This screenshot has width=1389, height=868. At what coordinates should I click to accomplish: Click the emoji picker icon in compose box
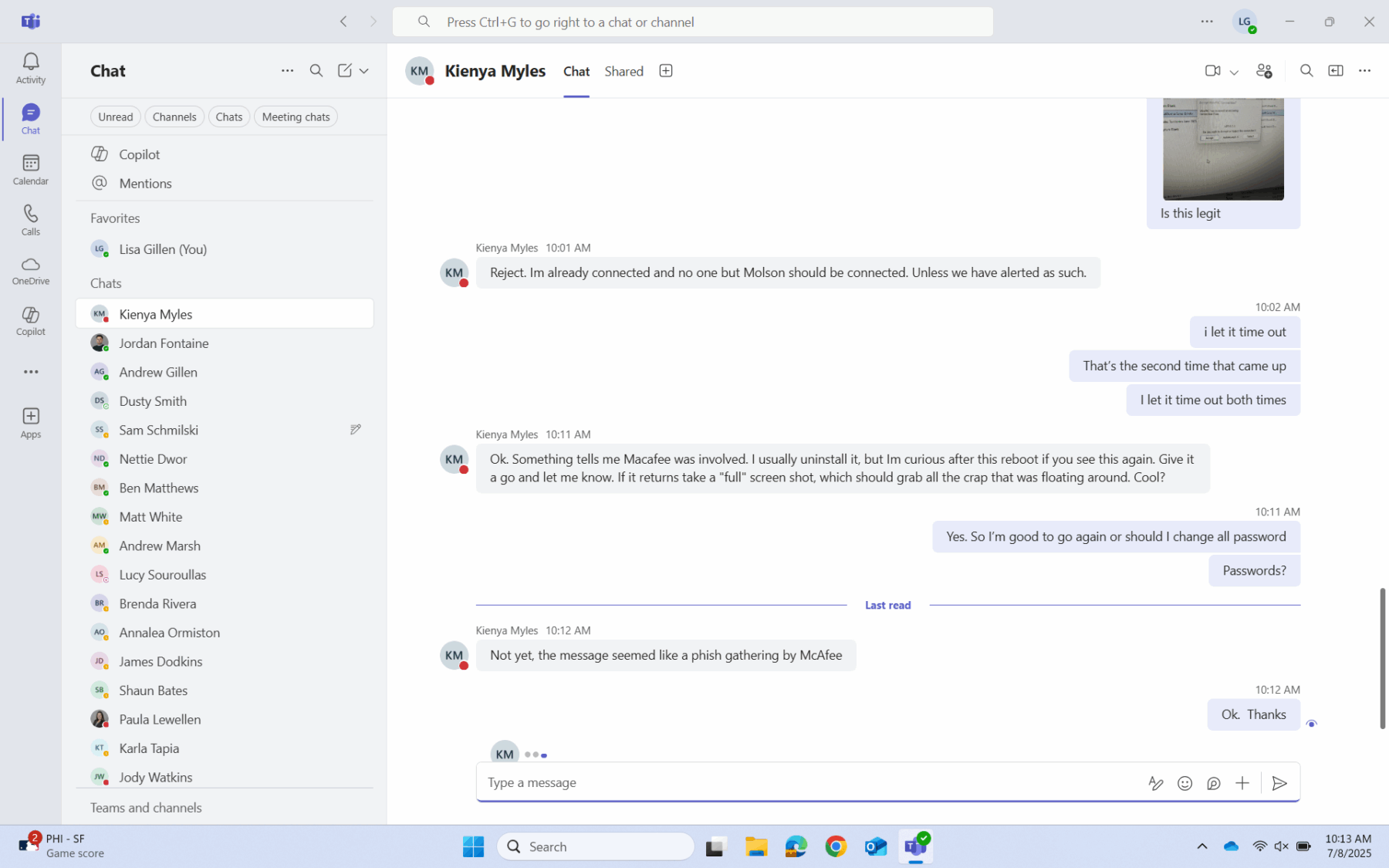click(1185, 783)
